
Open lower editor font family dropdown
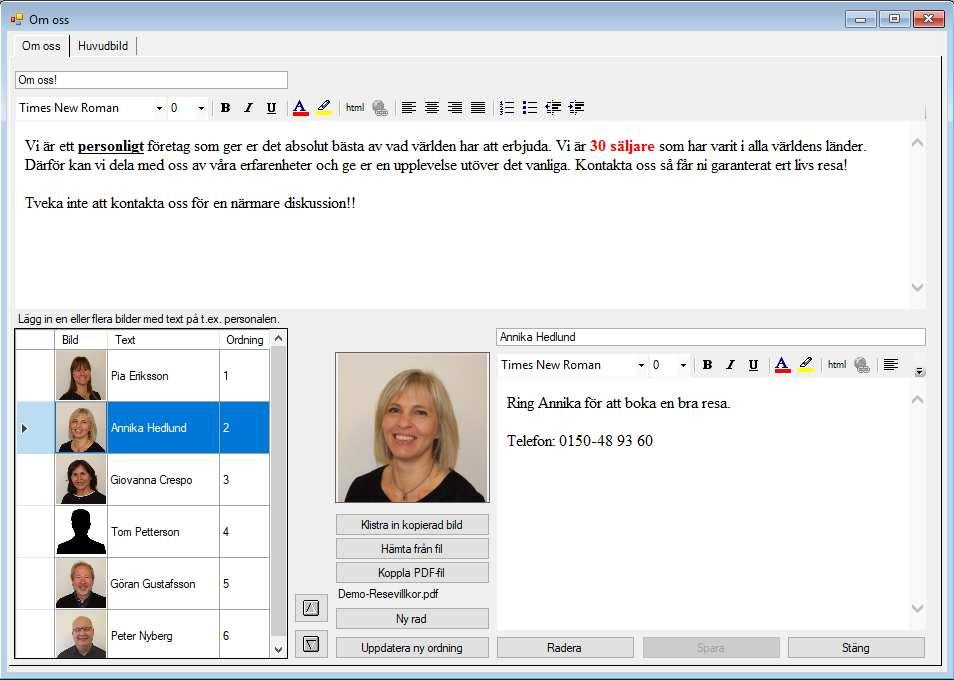pyautogui.click(x=641, y=365)
